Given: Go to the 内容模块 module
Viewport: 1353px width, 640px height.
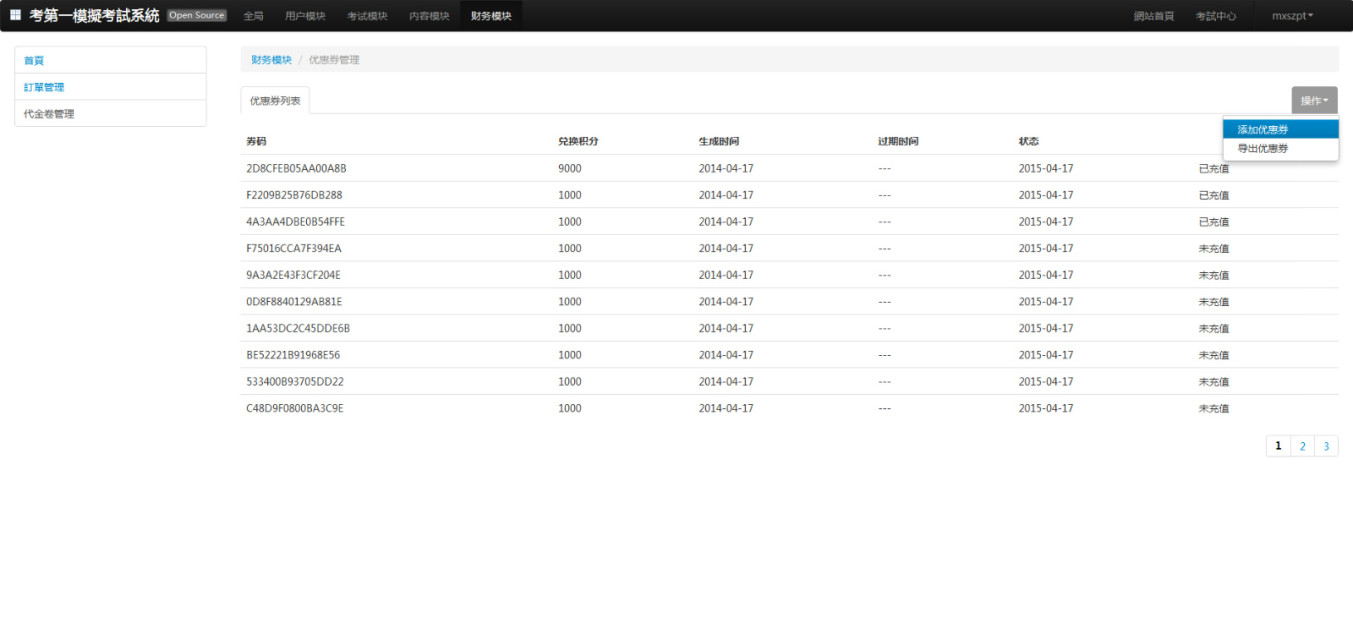Looking at the screenshot, I should coord(429,16).
